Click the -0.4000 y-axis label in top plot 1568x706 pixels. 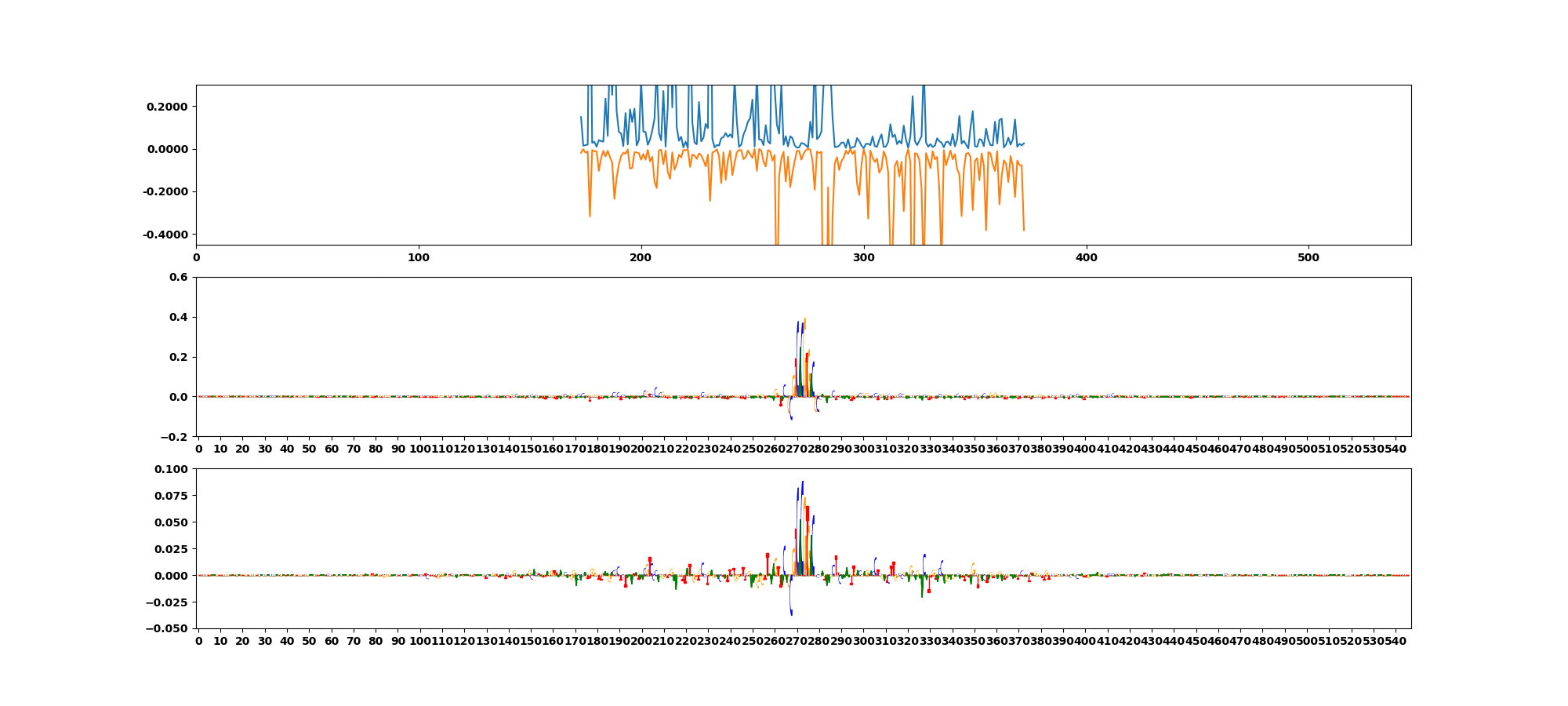coord(165,235)
